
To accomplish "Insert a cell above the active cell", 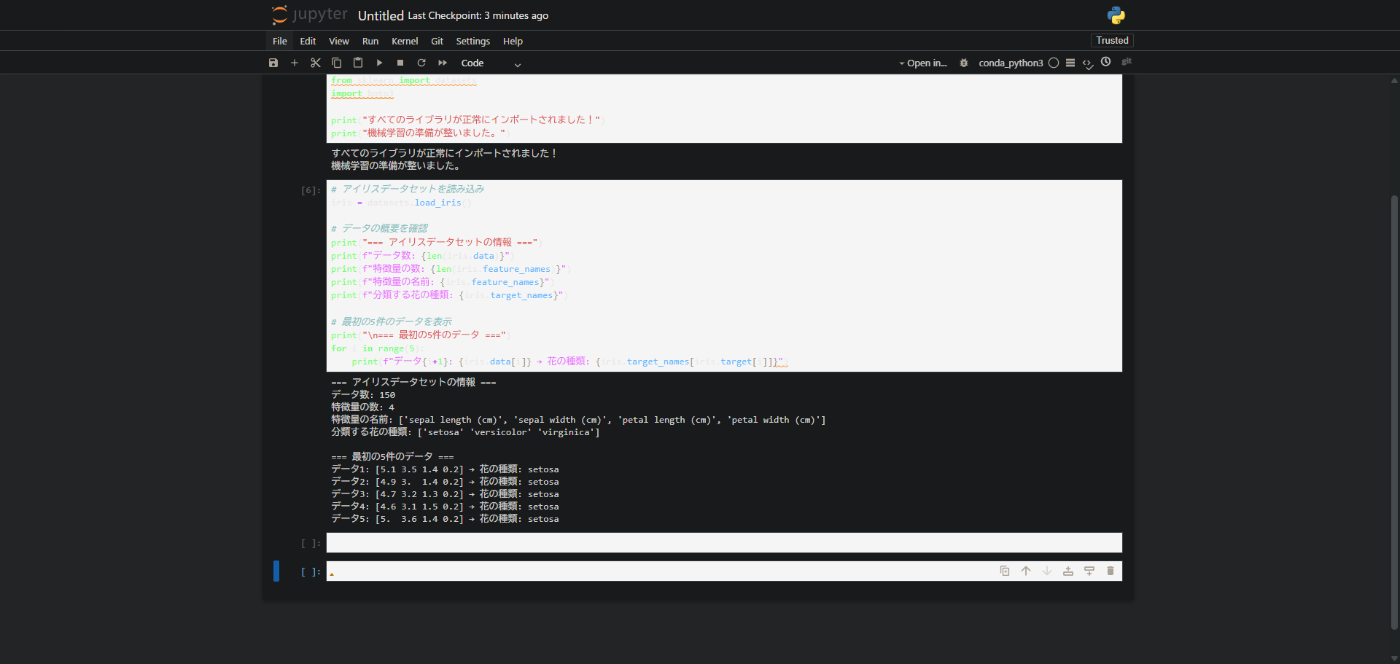I will [x=1068, y=571].
